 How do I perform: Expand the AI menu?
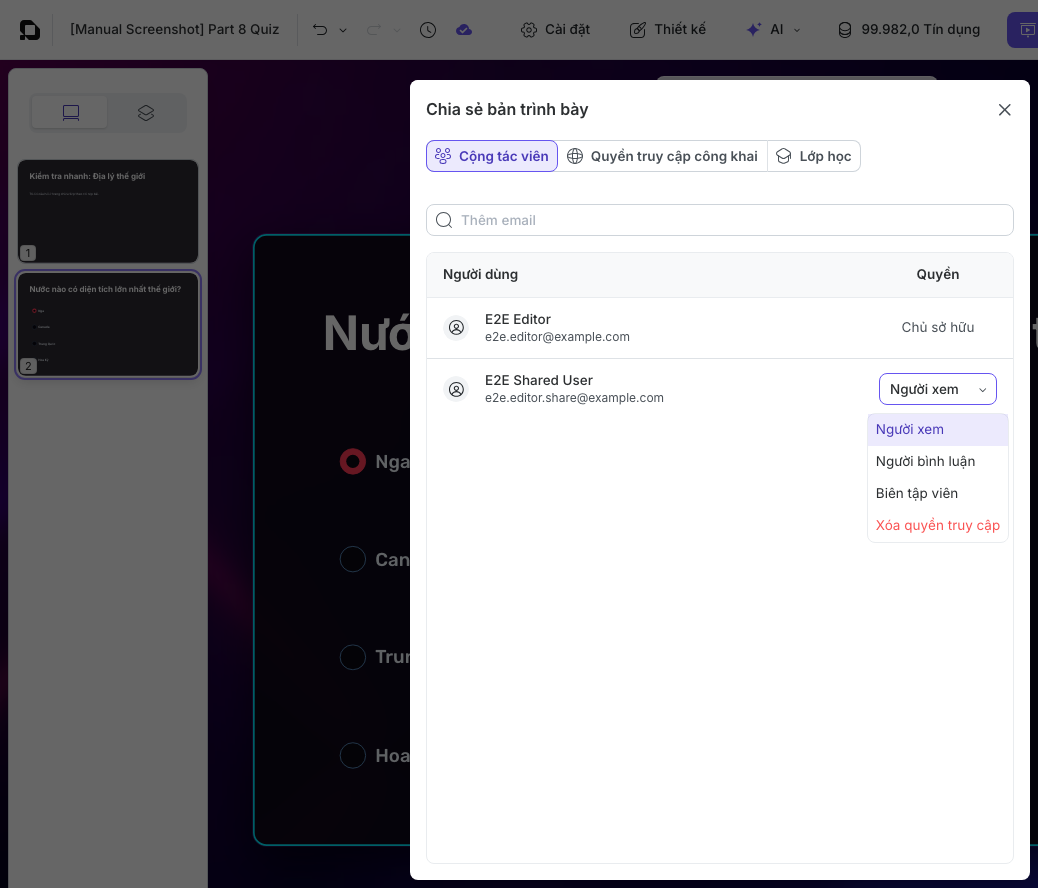click(773, 30)
